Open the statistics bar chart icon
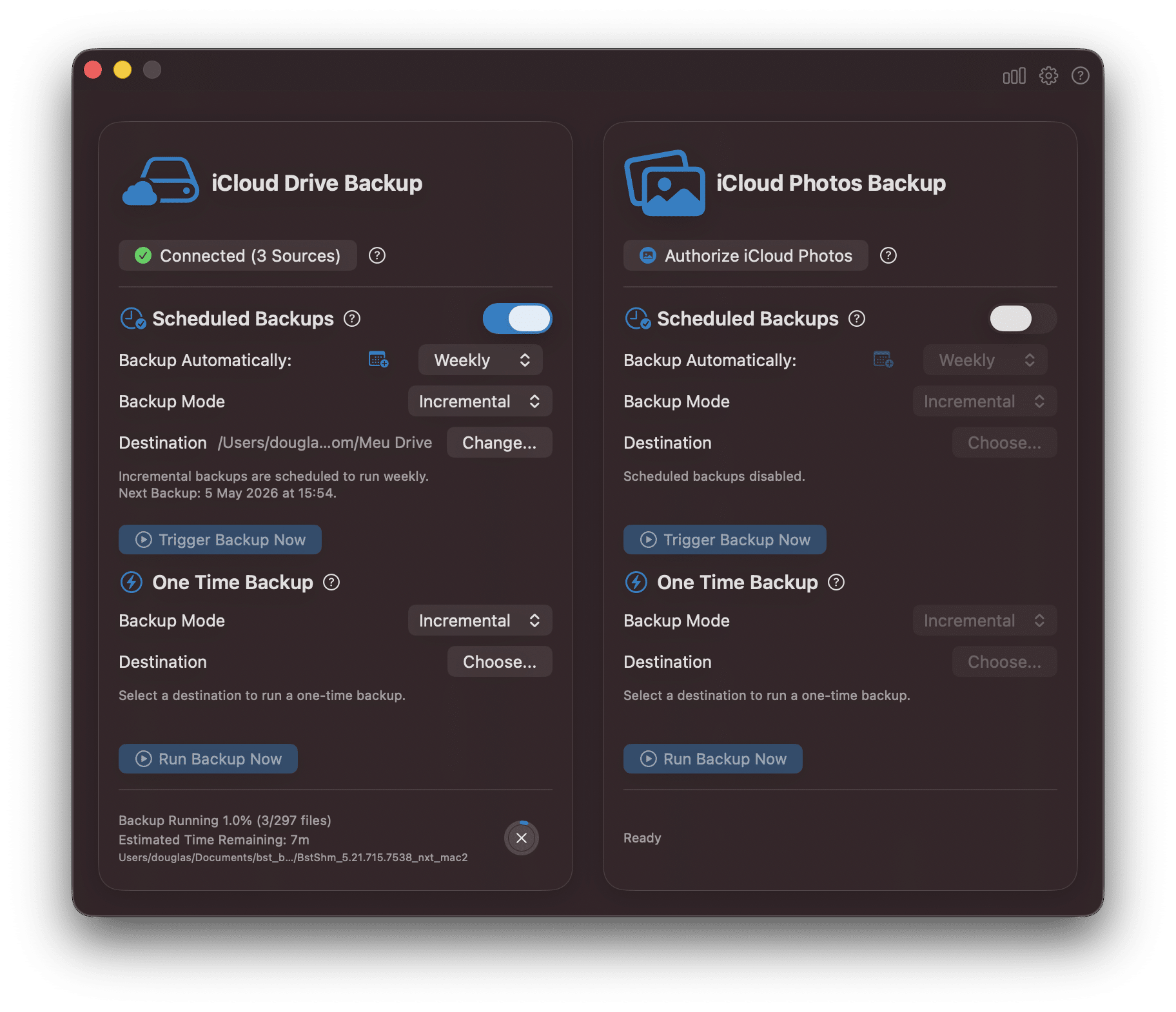Viewport: 1176px width, 1012px height. point(1014,76)
